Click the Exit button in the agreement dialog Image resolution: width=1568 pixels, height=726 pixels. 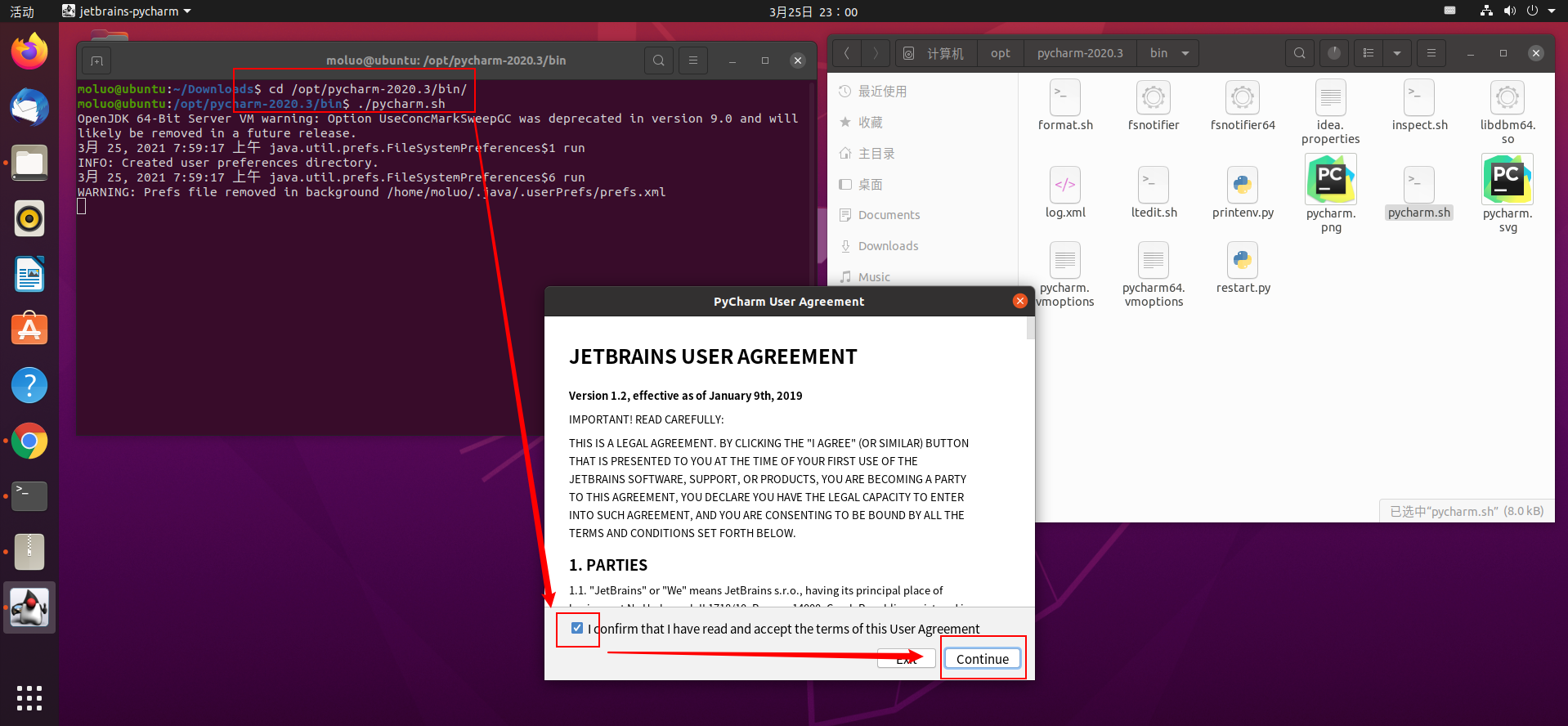pos(906,659)
